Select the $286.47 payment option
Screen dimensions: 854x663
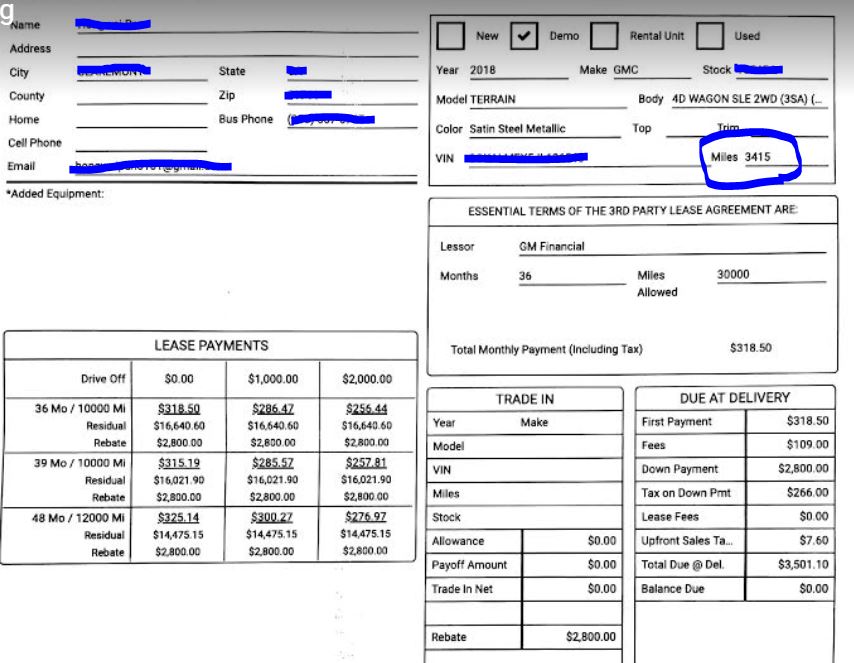tap(273, 409)
